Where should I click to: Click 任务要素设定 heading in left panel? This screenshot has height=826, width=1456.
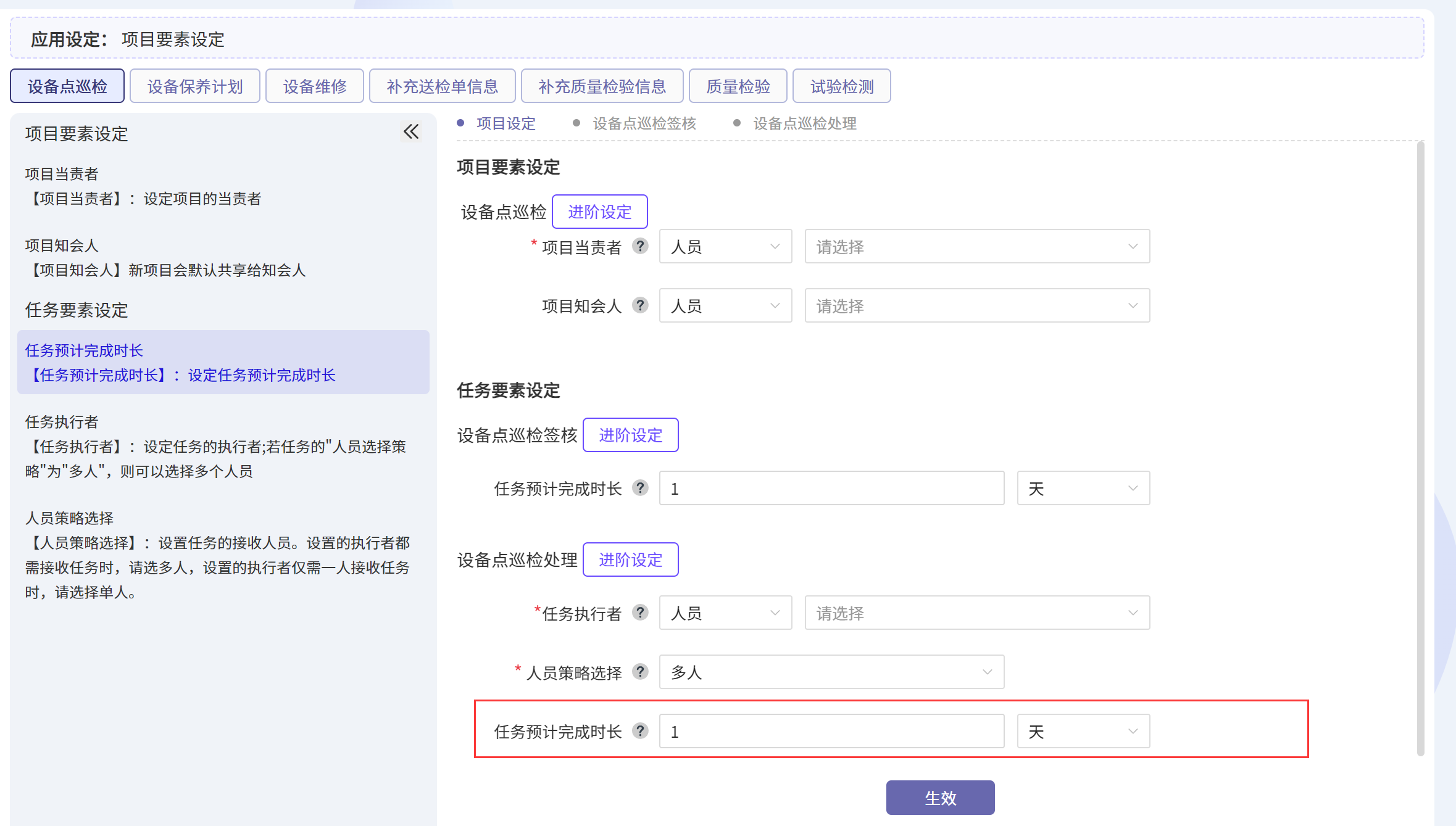(x=77, y=310)
